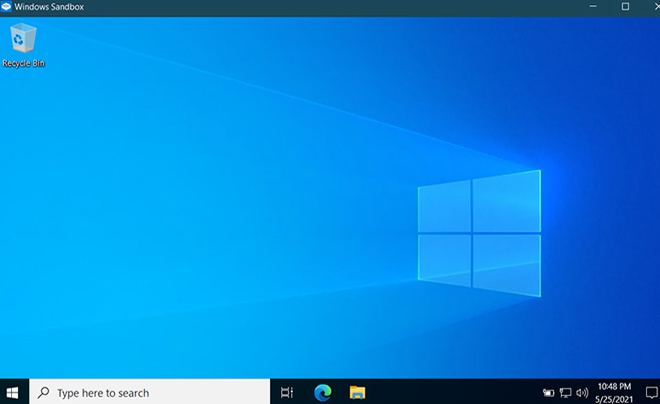Click the battery status tray icon

click(x=548, y=393)
